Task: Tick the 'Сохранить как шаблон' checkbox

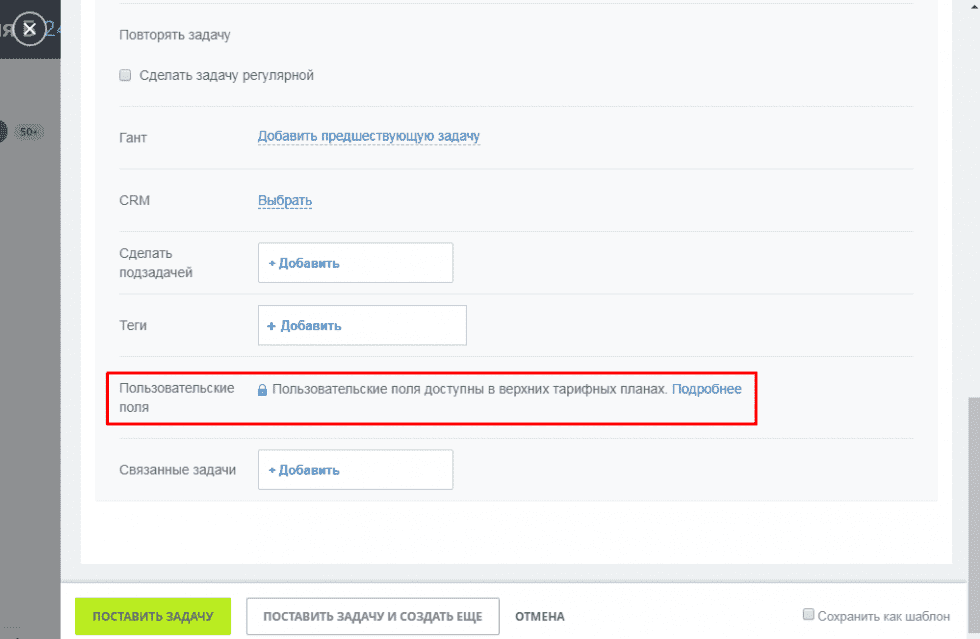Action: [809, 616]
